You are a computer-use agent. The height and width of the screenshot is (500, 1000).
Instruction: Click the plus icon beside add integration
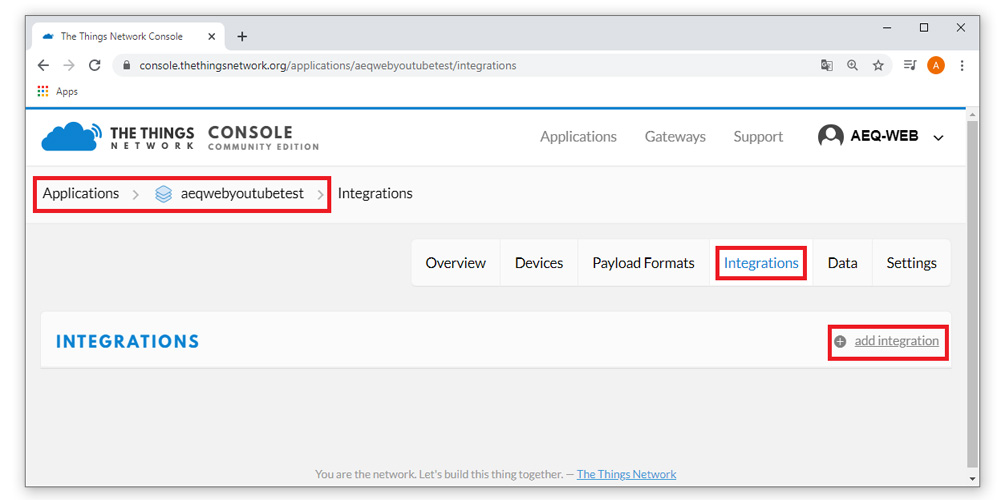tap(841, 341)
